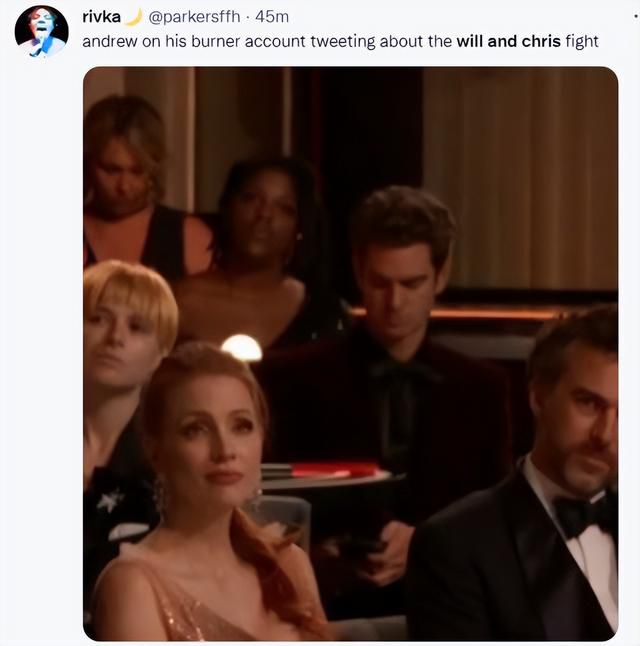Viewport: 640px width, 646px height.
Task: Open the attached photo in the tweet
Action: click(x=350, y=353)
